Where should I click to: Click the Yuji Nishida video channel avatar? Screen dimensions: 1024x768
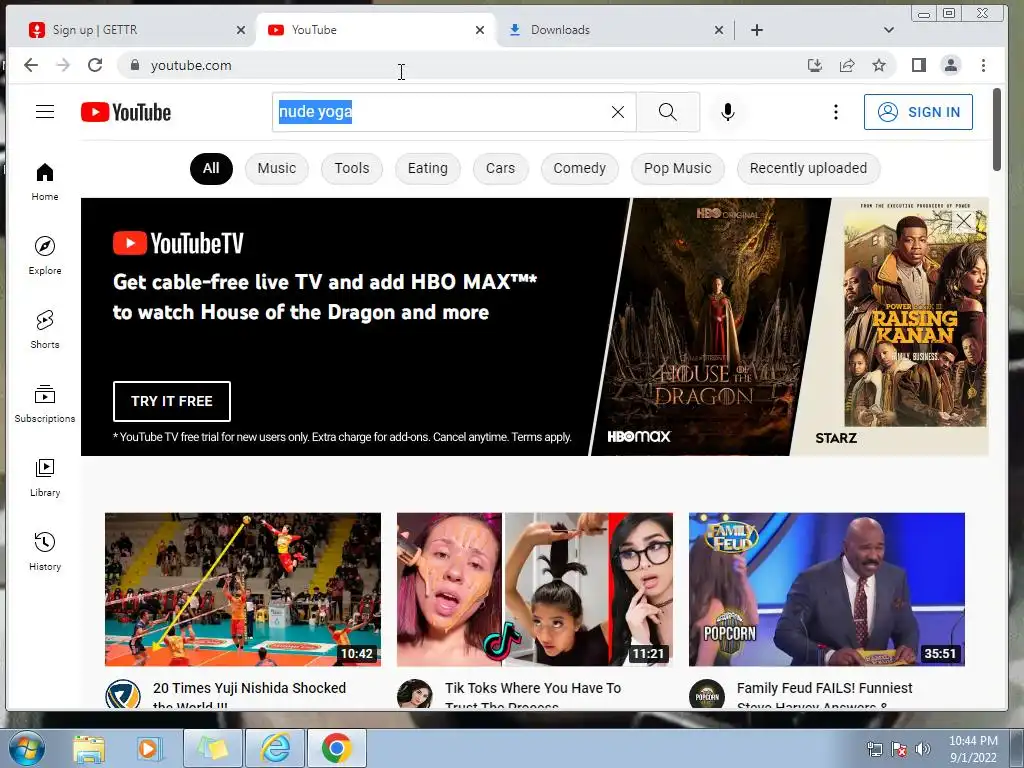pos(123,694)
